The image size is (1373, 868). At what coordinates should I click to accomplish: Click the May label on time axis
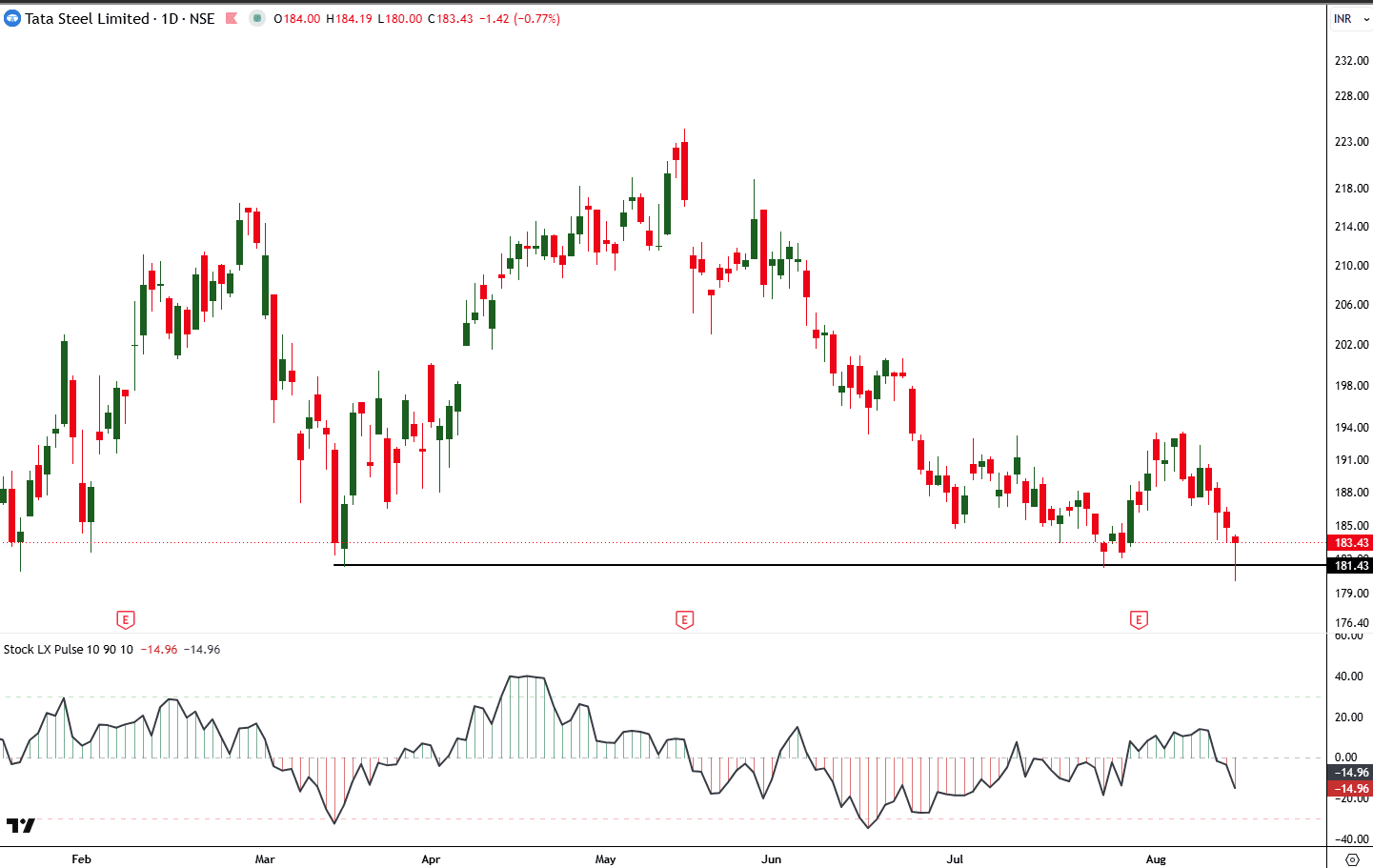[606, 859]
